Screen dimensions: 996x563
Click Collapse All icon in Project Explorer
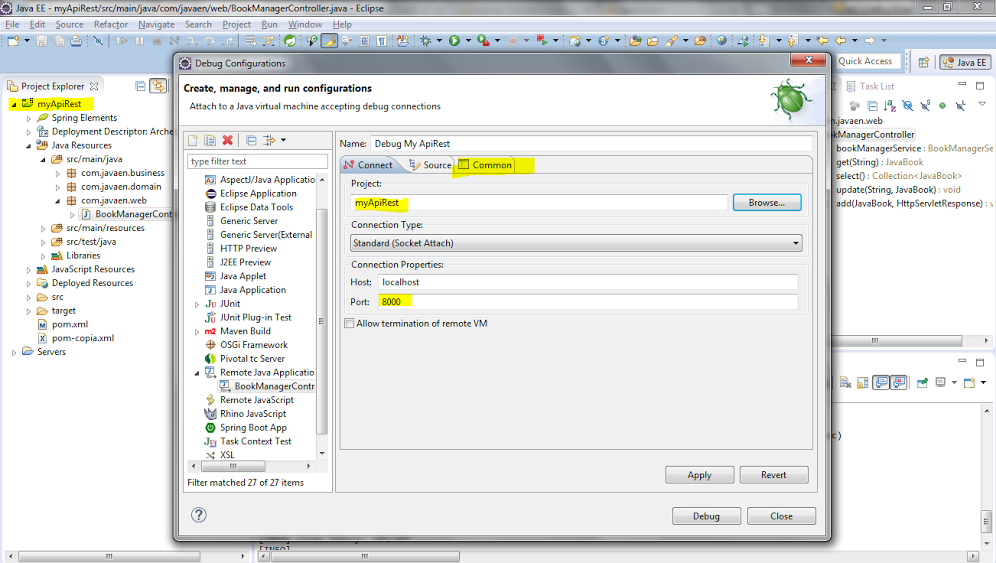140,86
